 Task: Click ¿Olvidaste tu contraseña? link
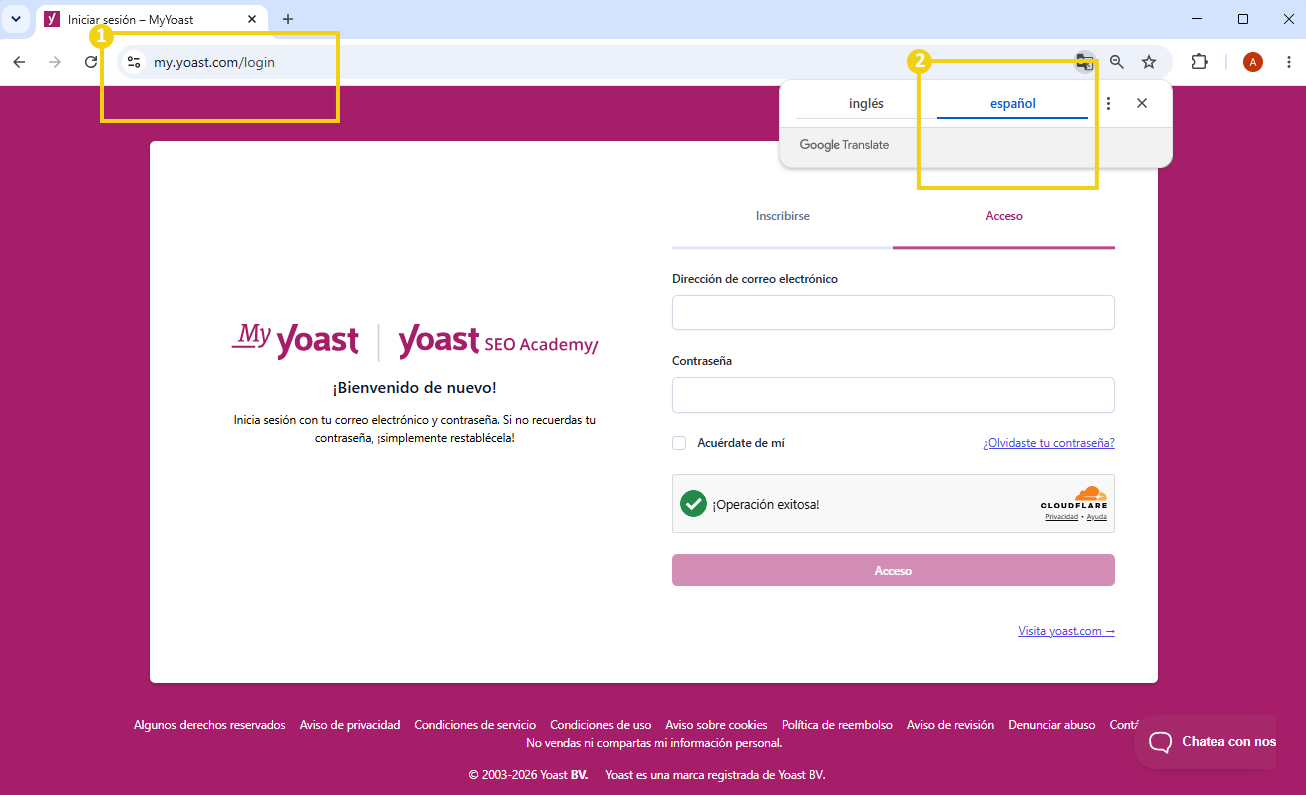point(1049,443)
